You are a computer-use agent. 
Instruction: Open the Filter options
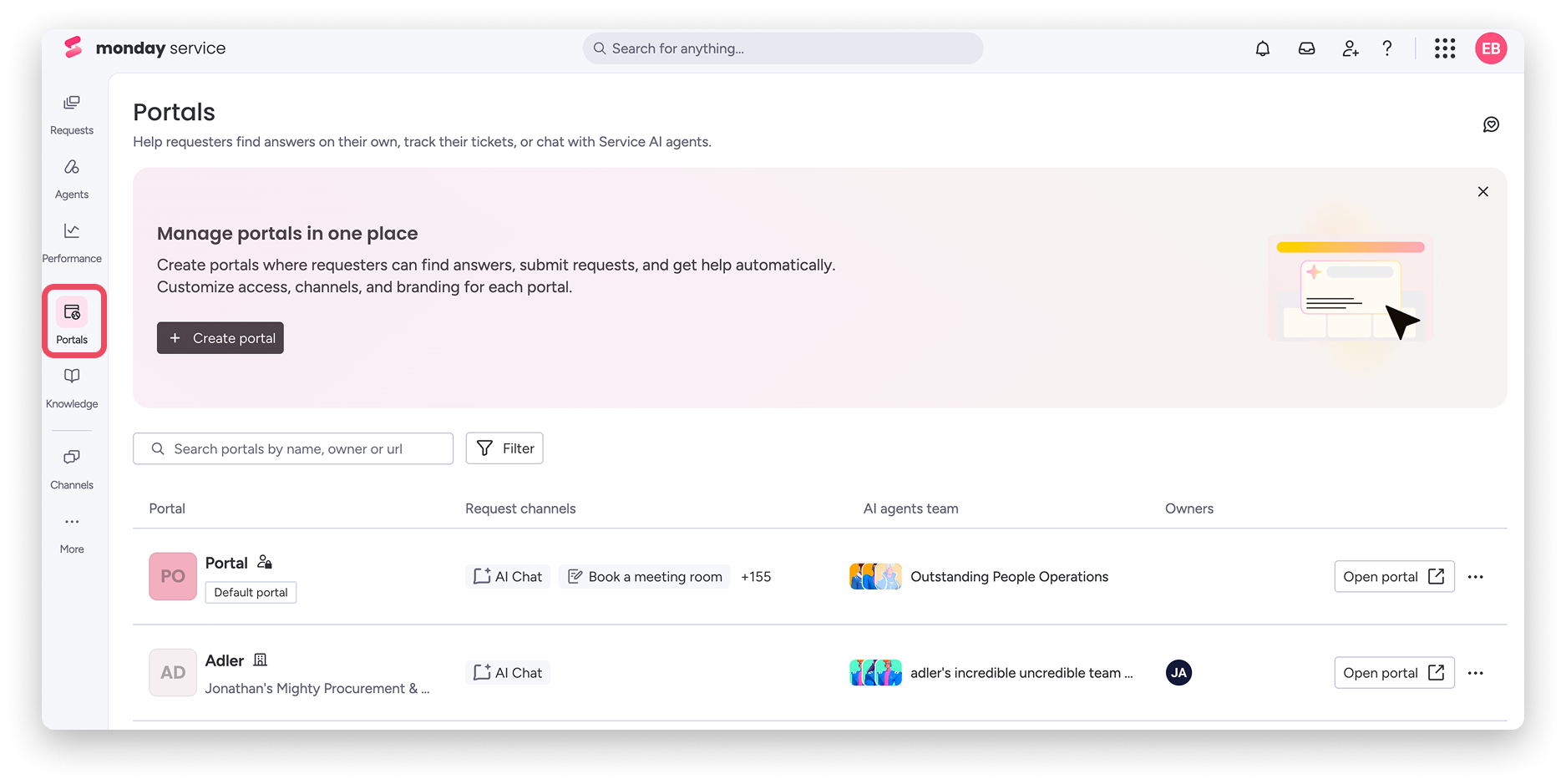504,448
